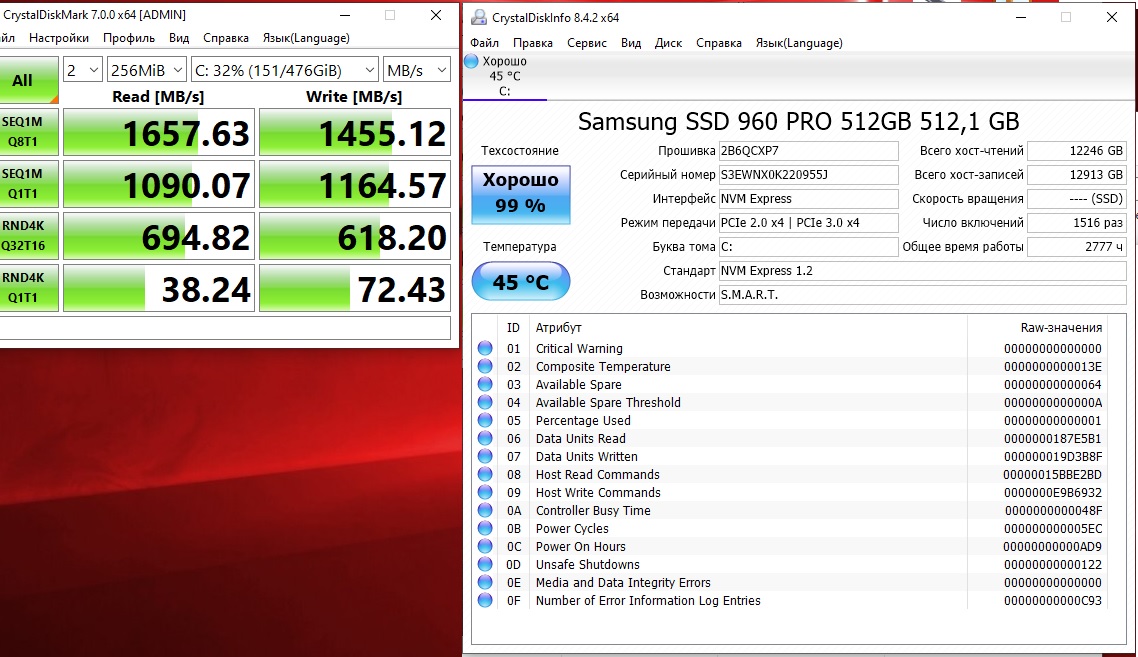Open Справка menu in CrystalDiskMark

226,38
